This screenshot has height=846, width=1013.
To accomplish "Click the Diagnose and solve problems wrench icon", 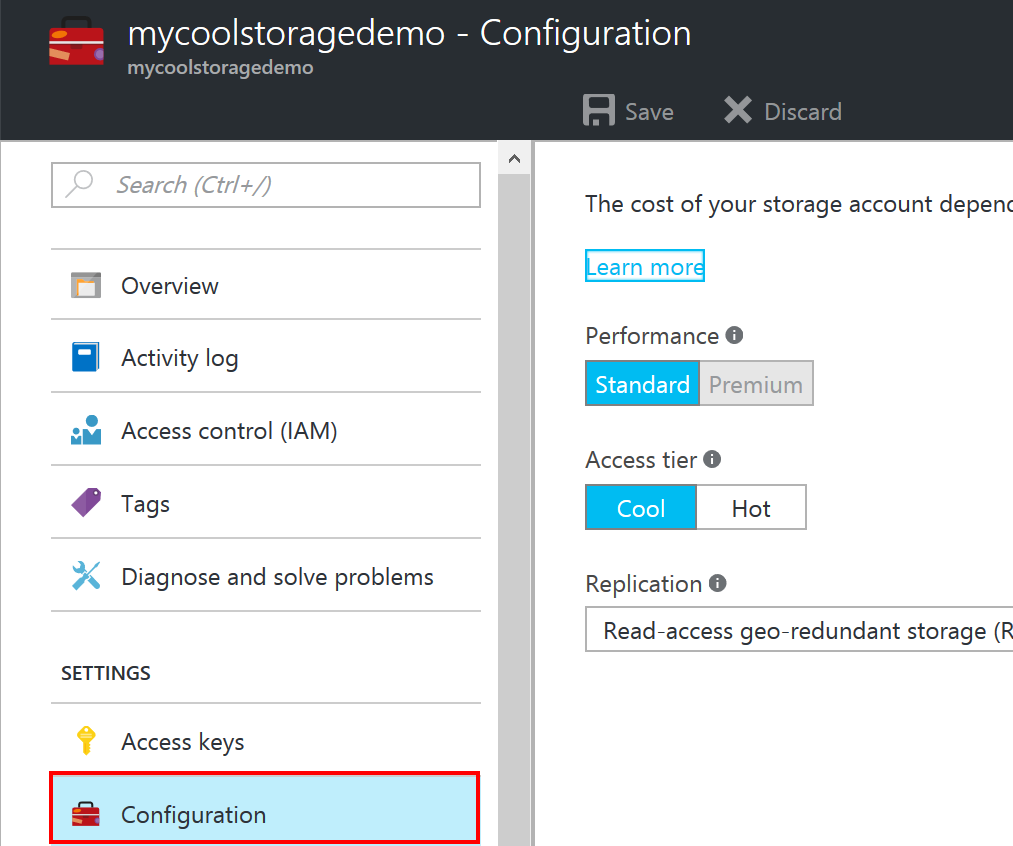I will click(x=86, y=576).
